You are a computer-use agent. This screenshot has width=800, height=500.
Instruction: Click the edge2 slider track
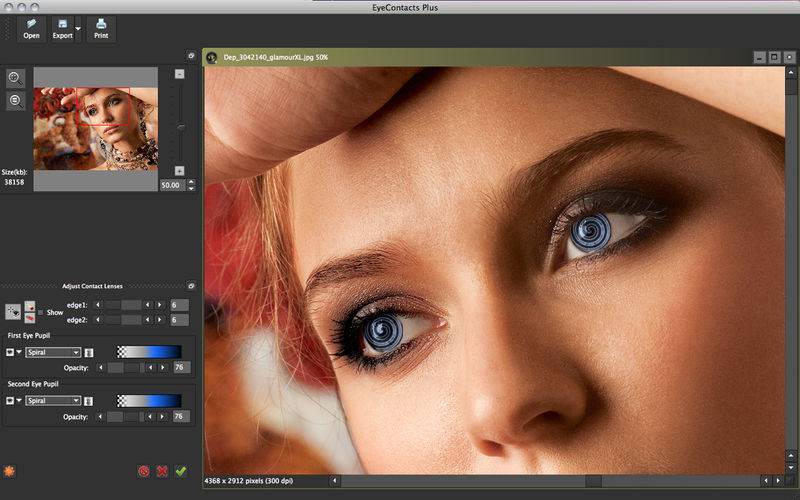tap(123, 320)
